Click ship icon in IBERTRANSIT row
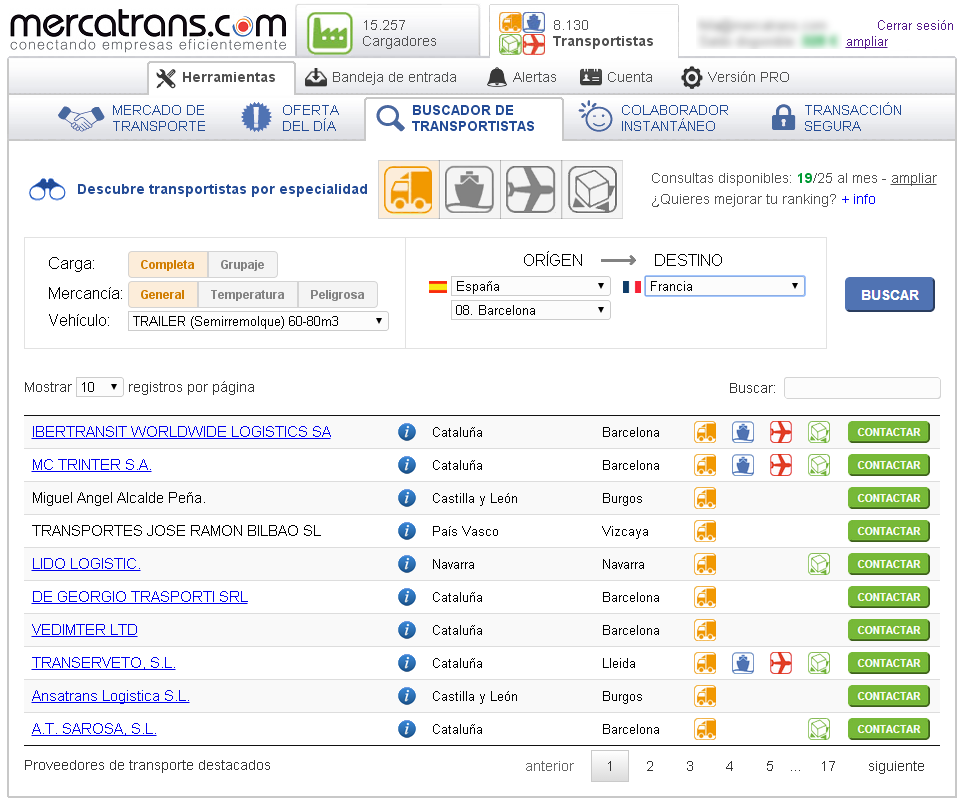 743,432
